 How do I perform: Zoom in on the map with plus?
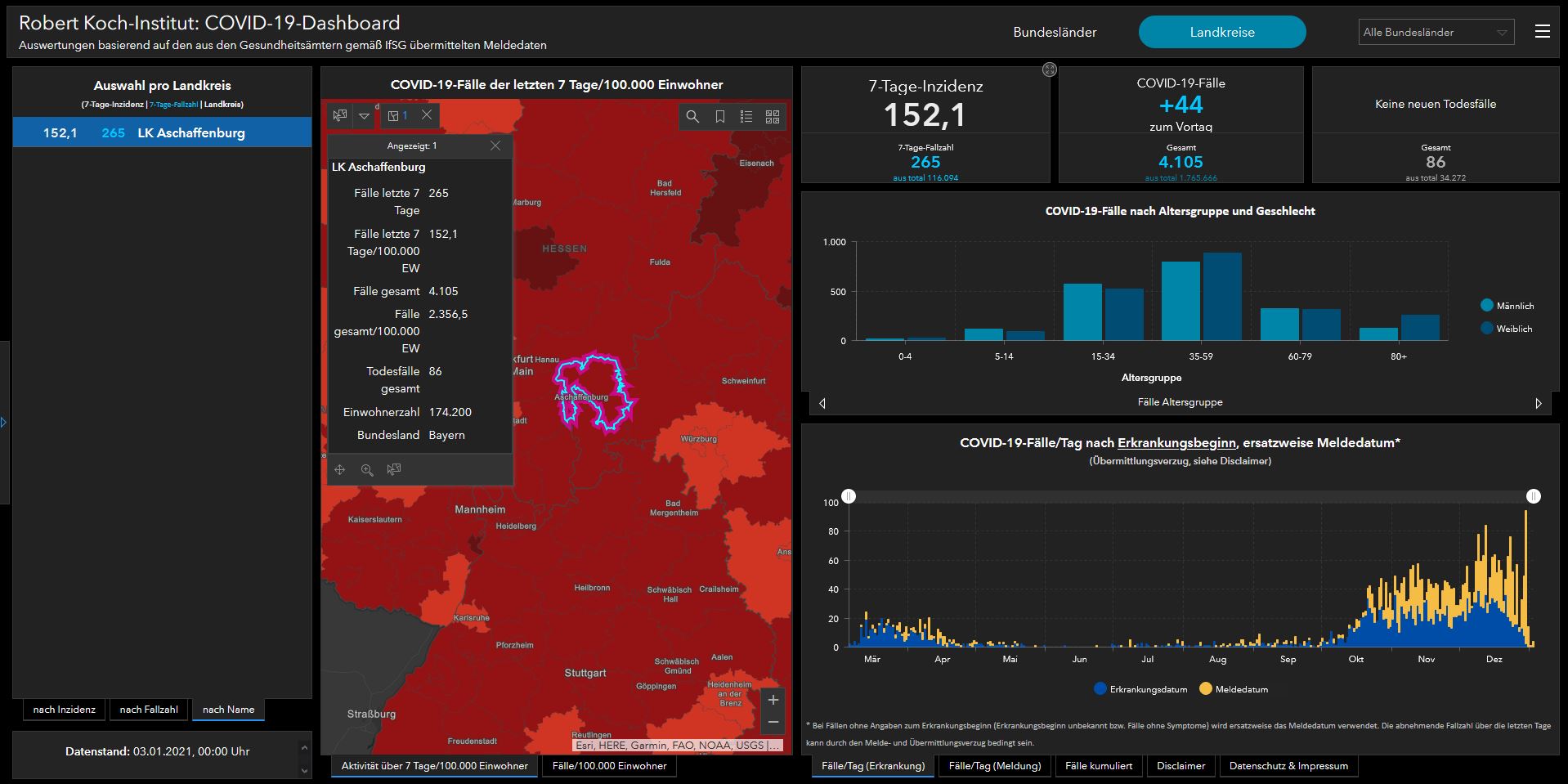tap(773, 700)
